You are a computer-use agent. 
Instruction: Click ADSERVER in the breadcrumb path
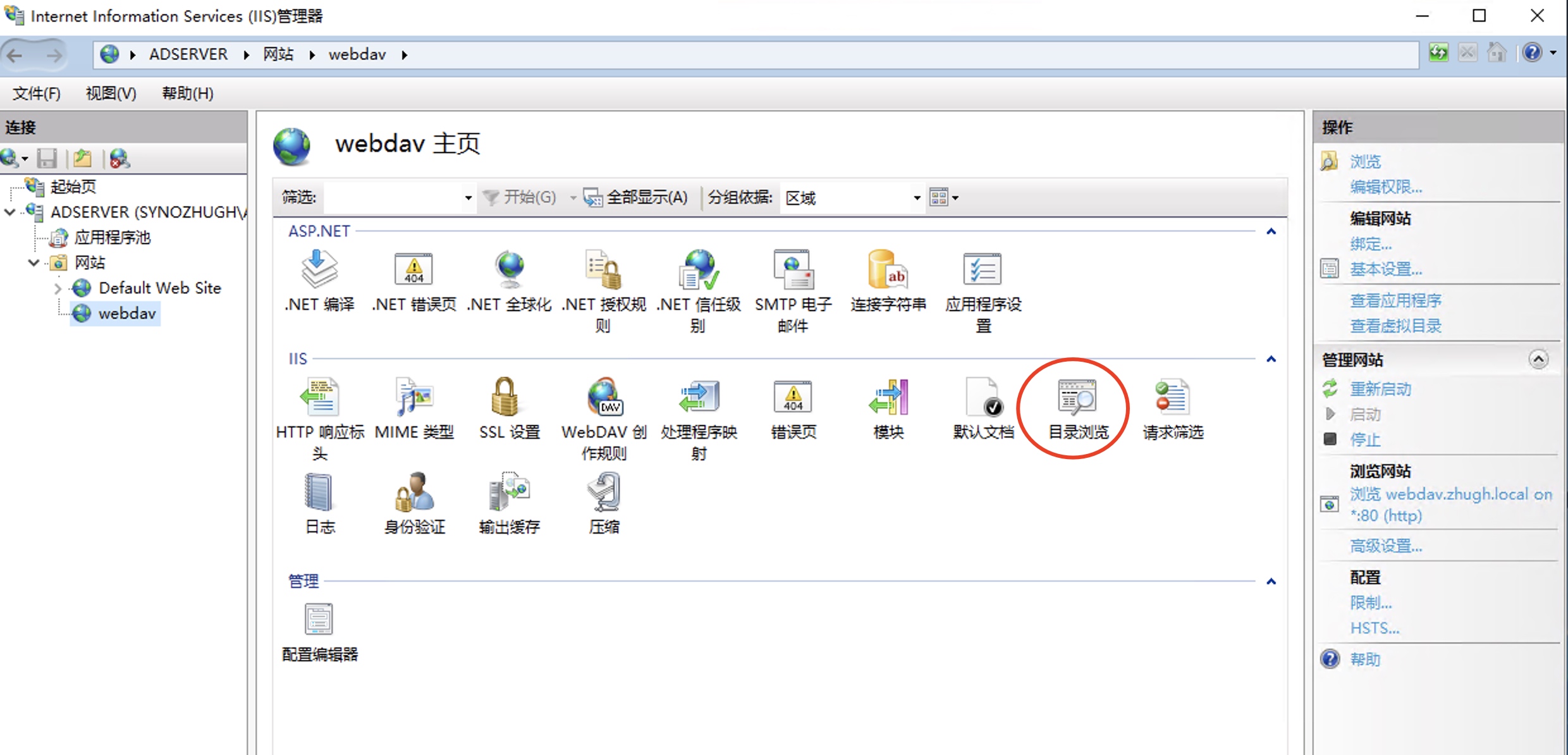point(188,54)
